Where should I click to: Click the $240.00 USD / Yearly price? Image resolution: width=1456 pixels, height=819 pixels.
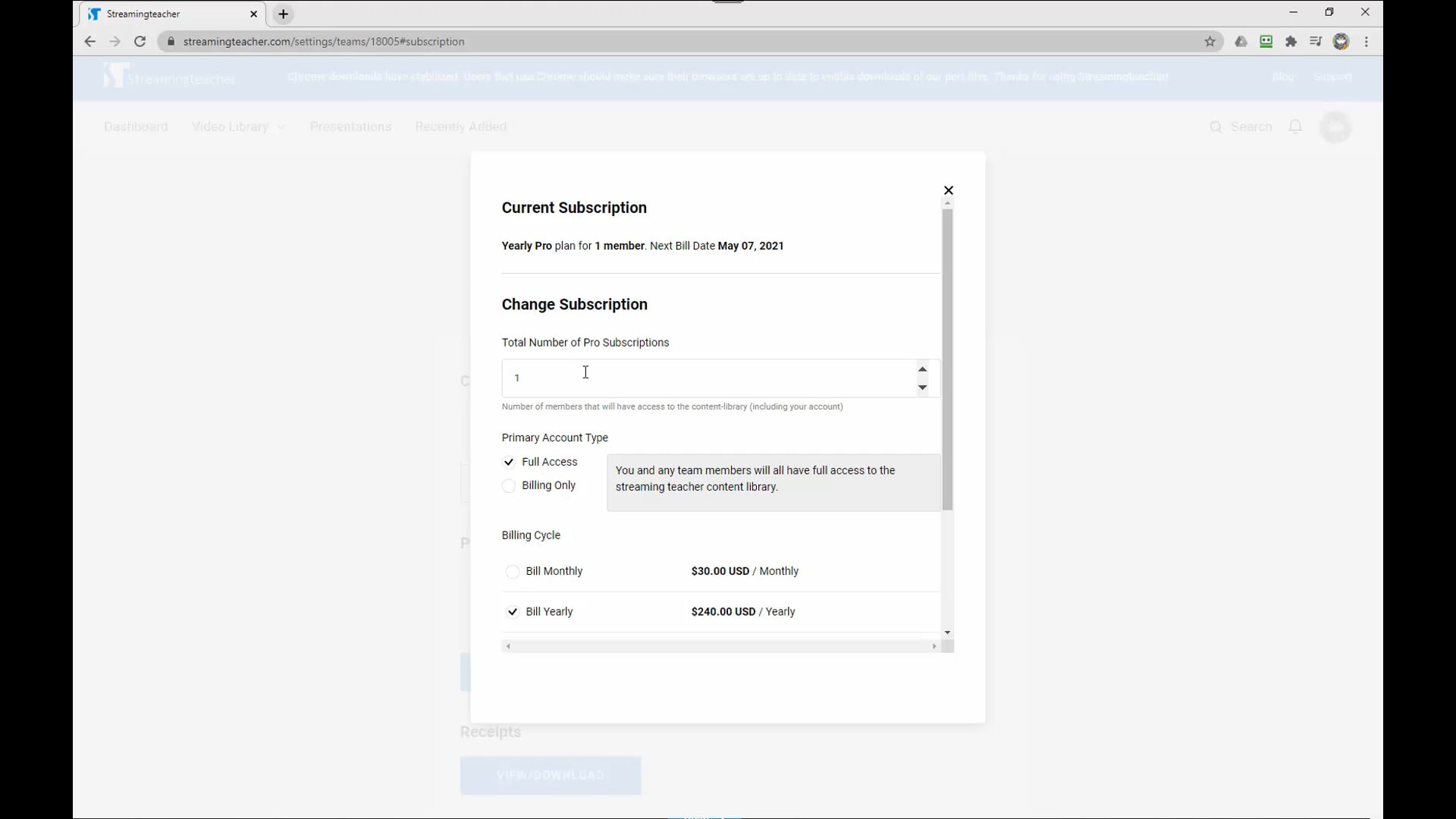[743, 612]
